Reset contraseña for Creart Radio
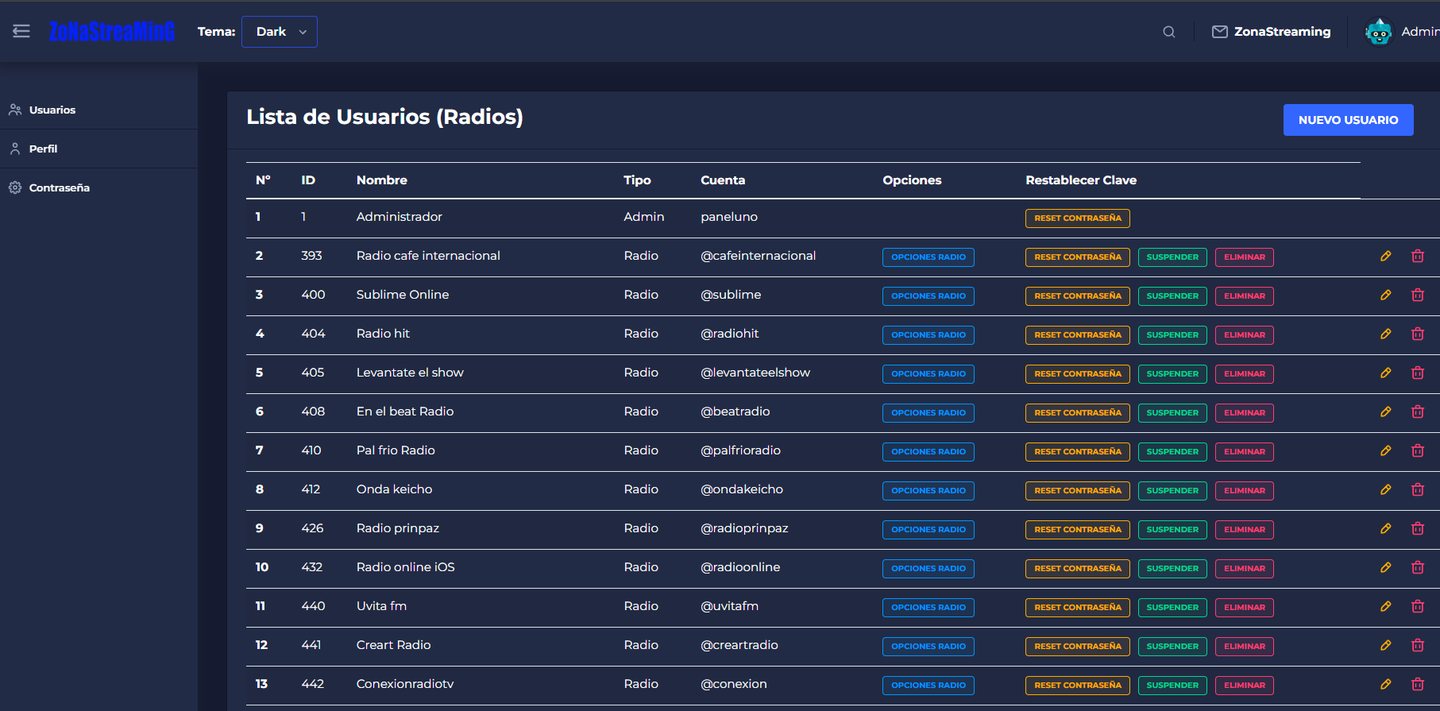 tap(1077, 647)
